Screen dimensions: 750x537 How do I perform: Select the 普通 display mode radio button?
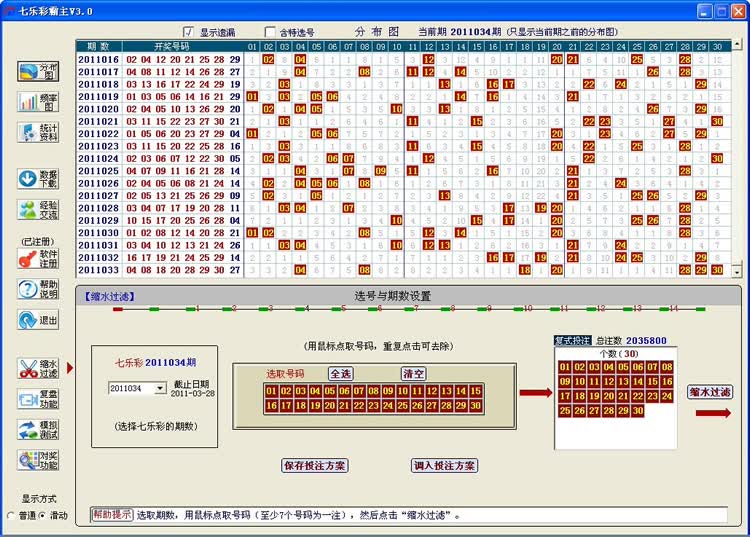pos(11,515)
